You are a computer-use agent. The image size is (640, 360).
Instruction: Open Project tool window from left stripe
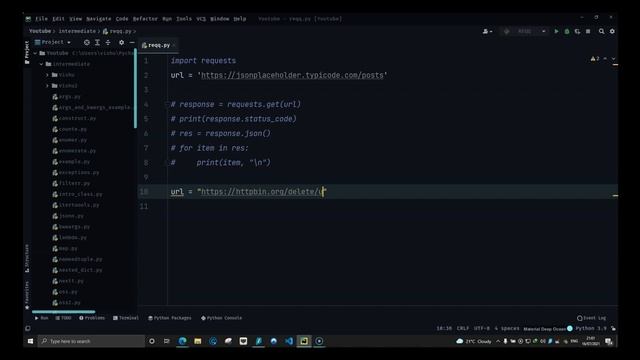coord(27,52)
